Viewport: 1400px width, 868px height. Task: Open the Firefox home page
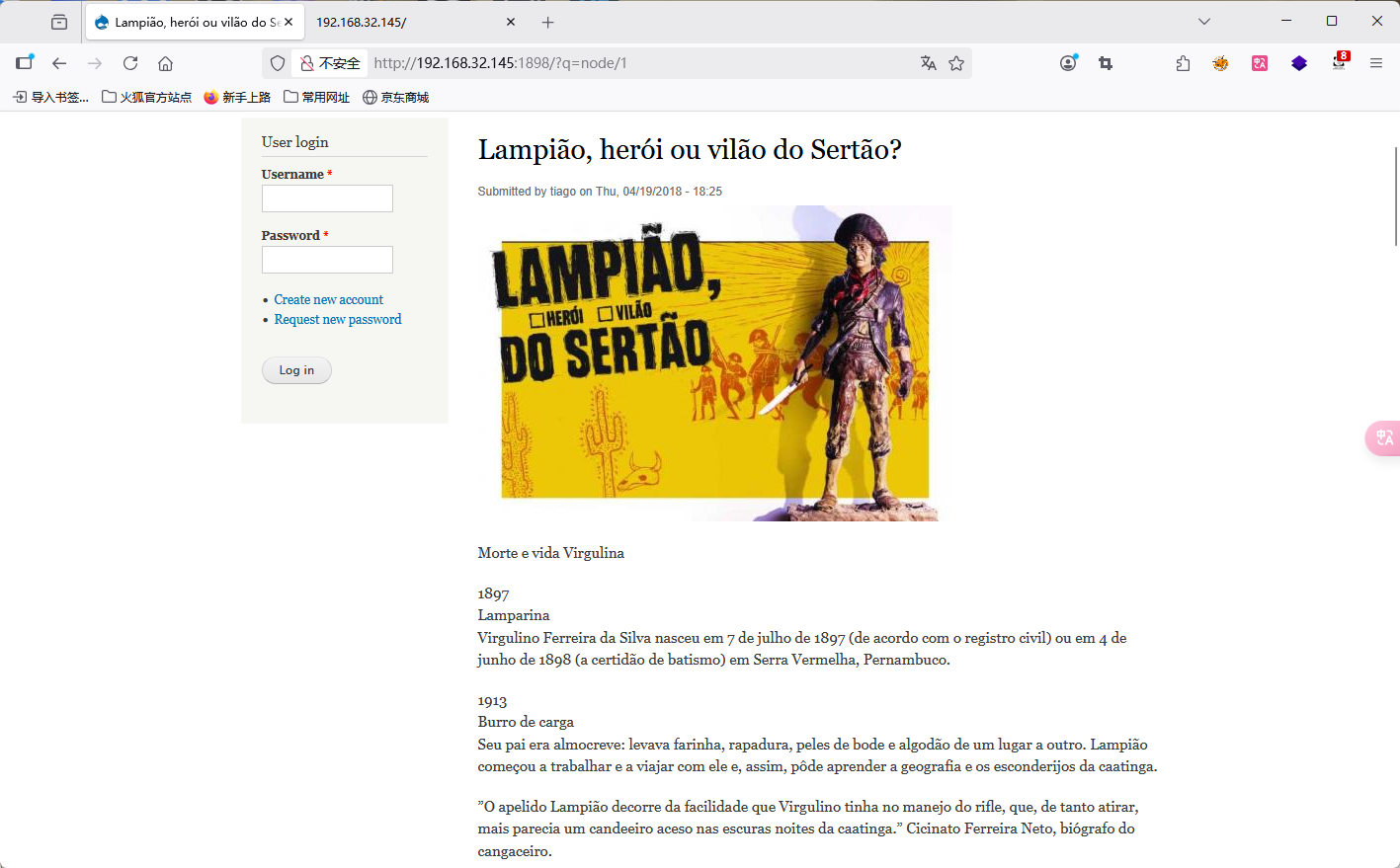click(166, 63)
